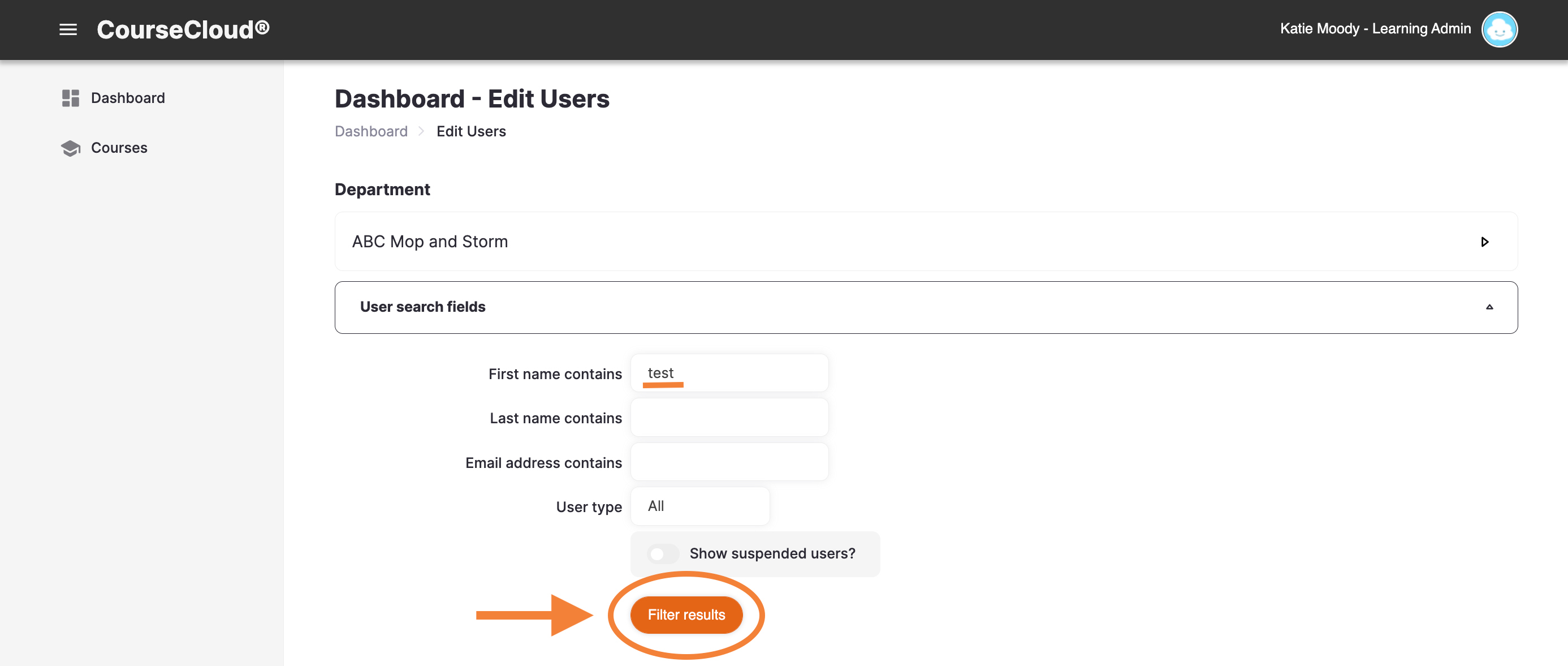Viewport: 1568px width, 666px height.
Task: Click the Katie Moody - Learning Admin name
Action: pyautogui.click(x=1375, y=29)
